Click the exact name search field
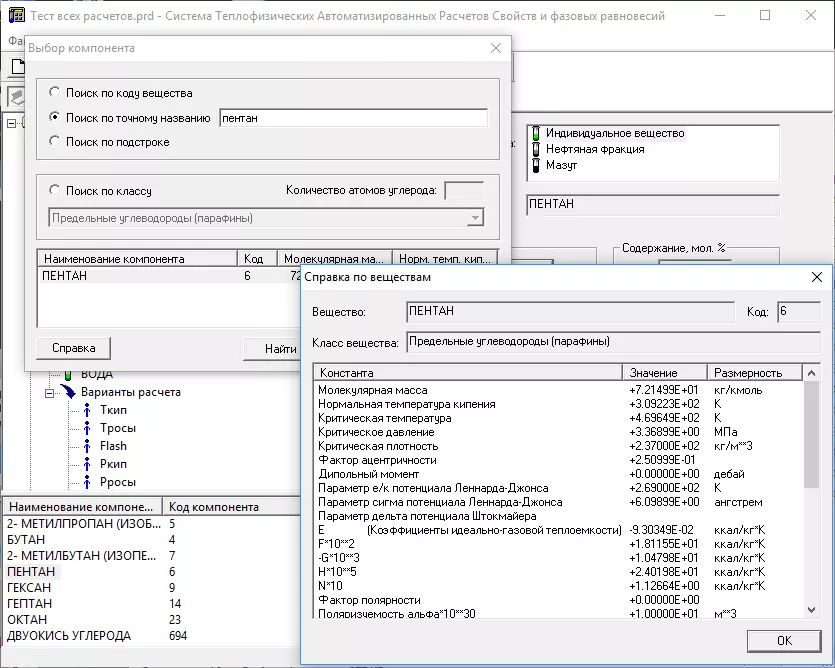The height and width of the screenshot is (668, 835). coord(352,118)
